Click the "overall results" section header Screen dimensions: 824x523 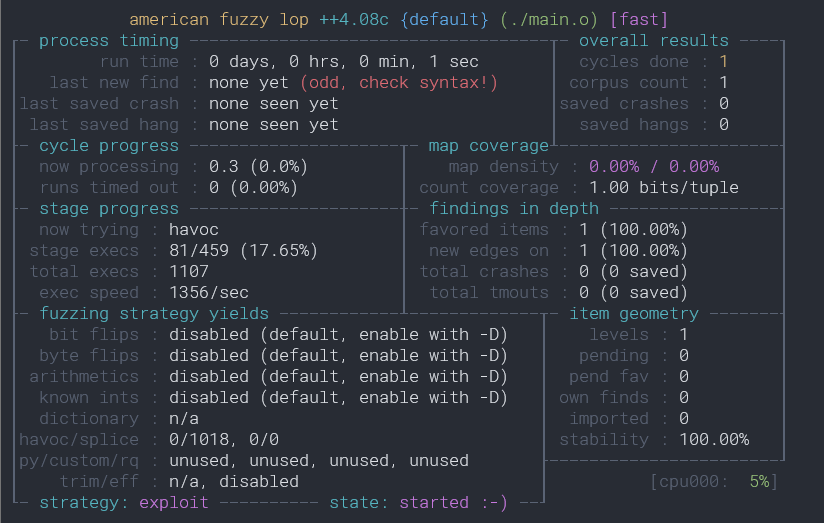click(653, 41)
